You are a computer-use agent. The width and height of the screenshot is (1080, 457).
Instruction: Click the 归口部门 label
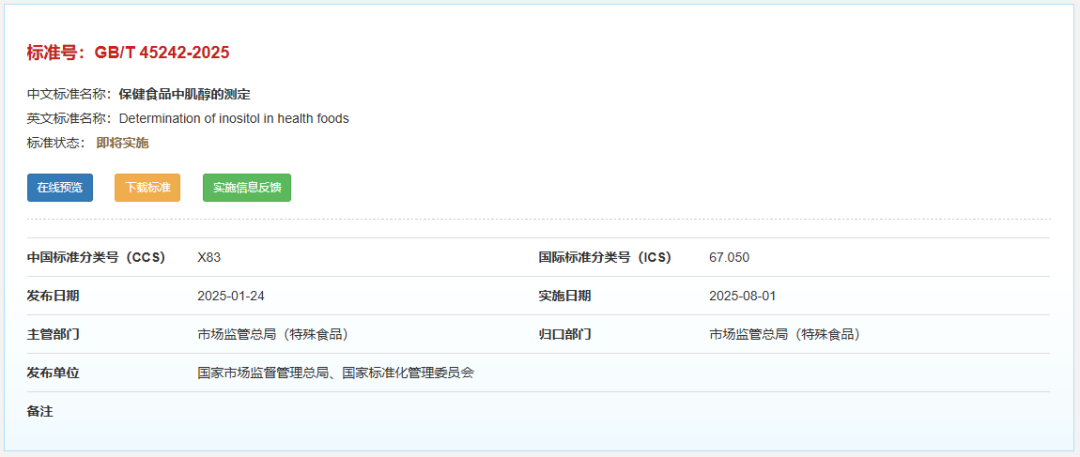pos(565,335)
